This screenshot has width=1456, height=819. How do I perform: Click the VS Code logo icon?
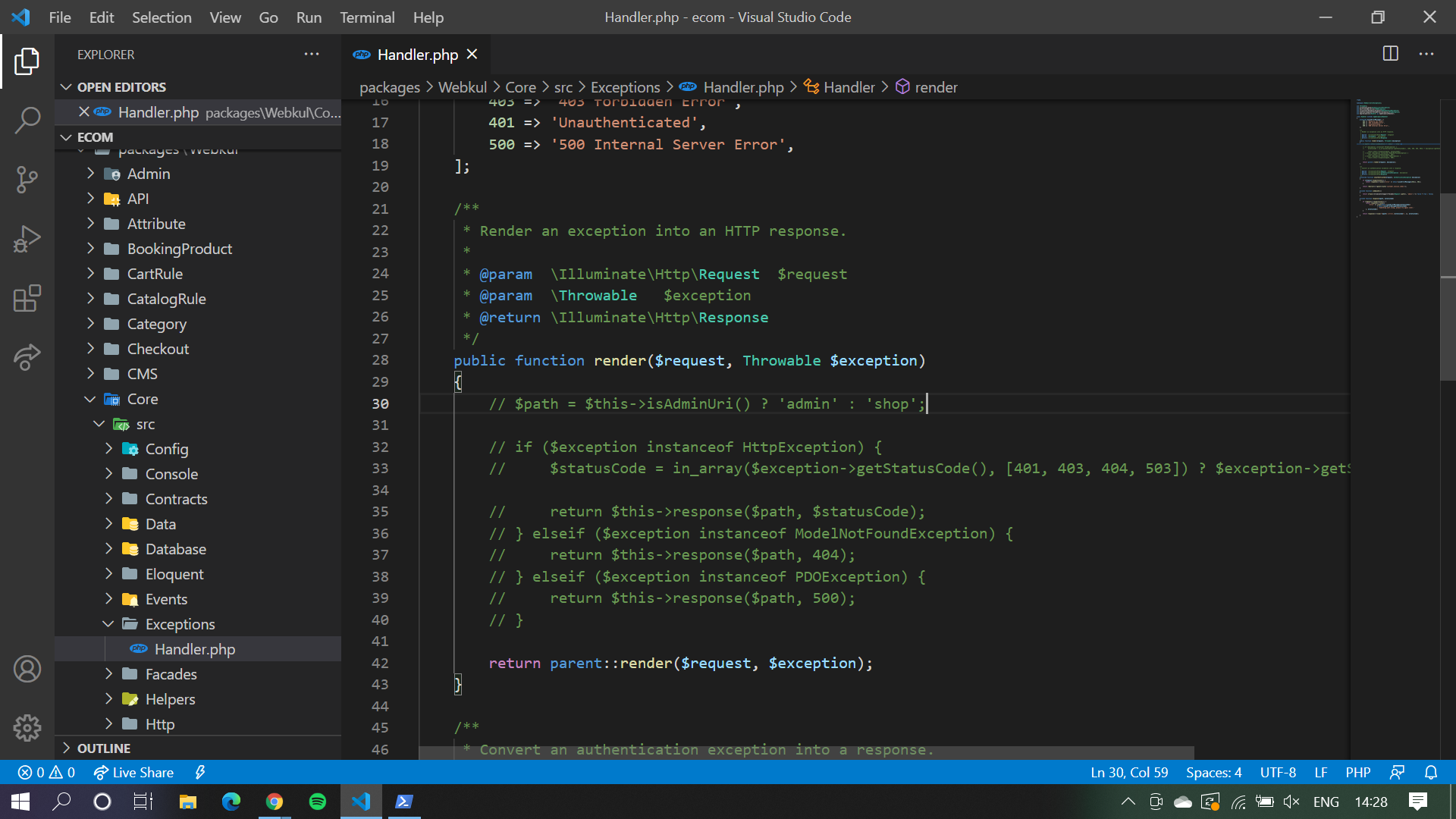(x=21, y=17)
